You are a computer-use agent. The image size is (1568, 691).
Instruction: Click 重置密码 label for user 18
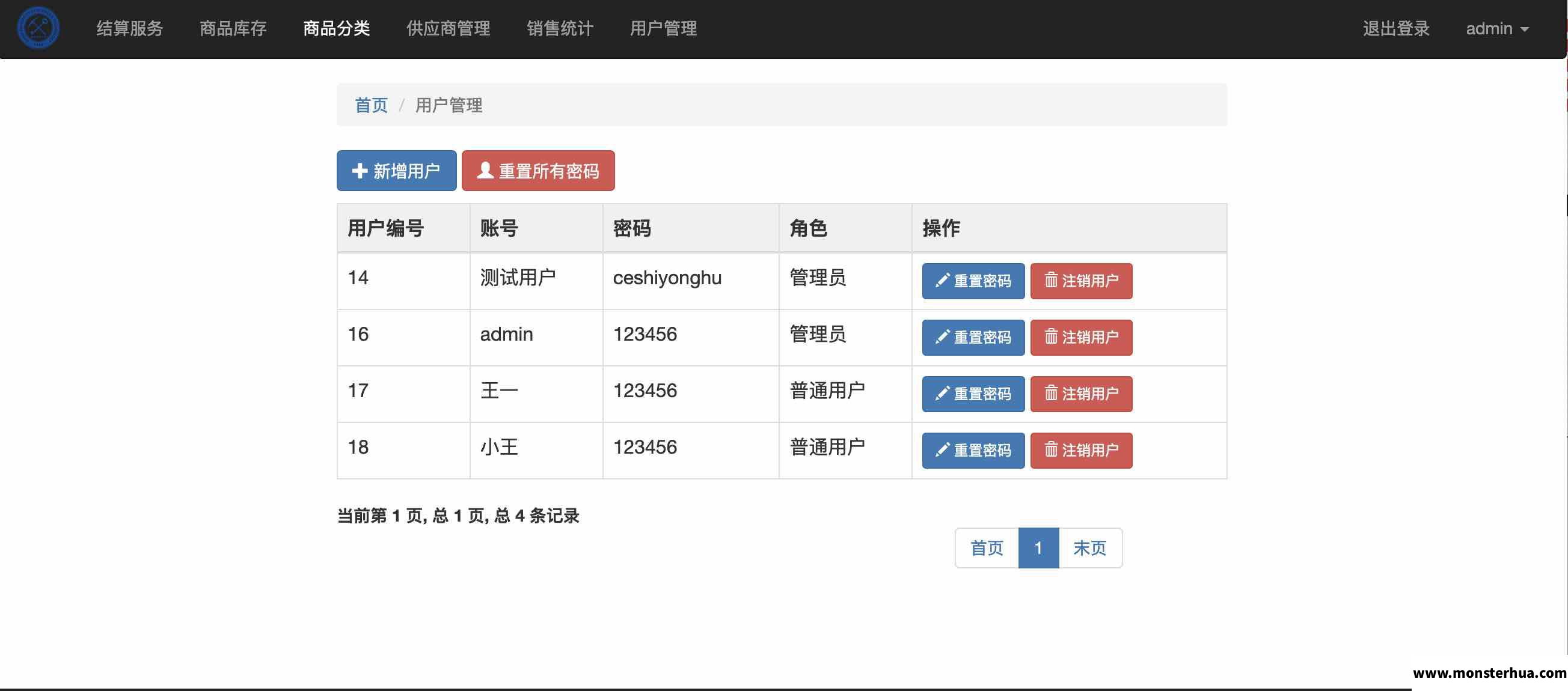tap(982, 451)
